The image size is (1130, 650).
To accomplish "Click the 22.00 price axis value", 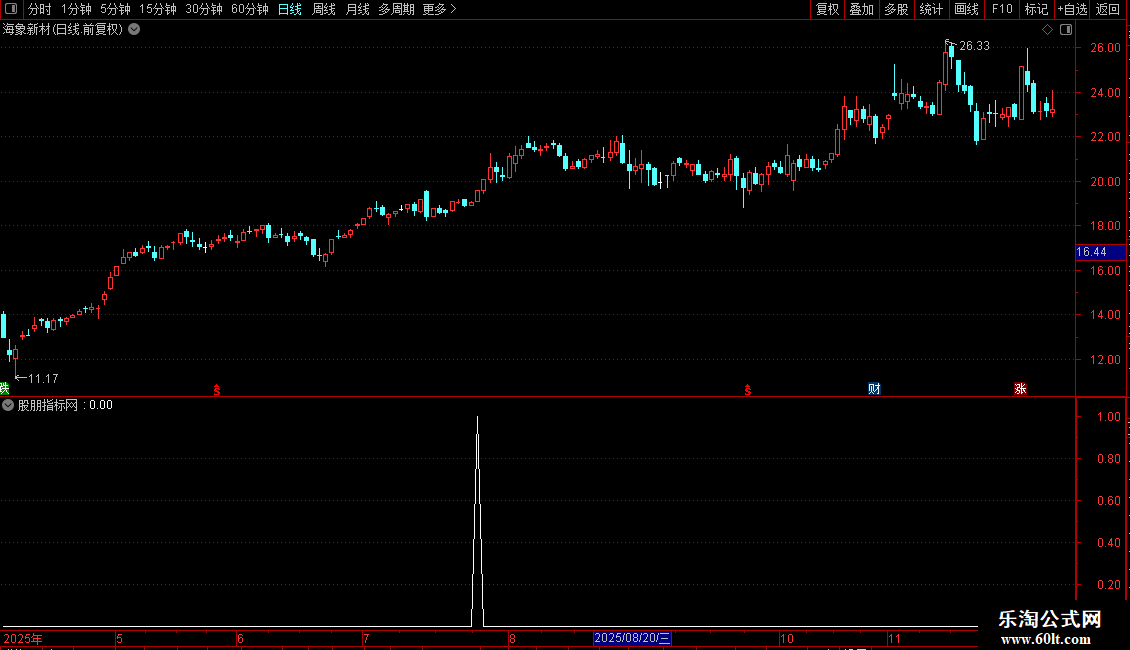I will [1105, 137].
